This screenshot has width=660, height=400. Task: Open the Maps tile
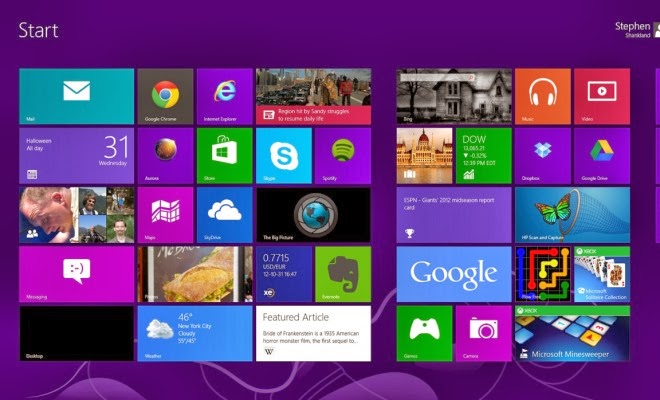[x=165, y=215]
